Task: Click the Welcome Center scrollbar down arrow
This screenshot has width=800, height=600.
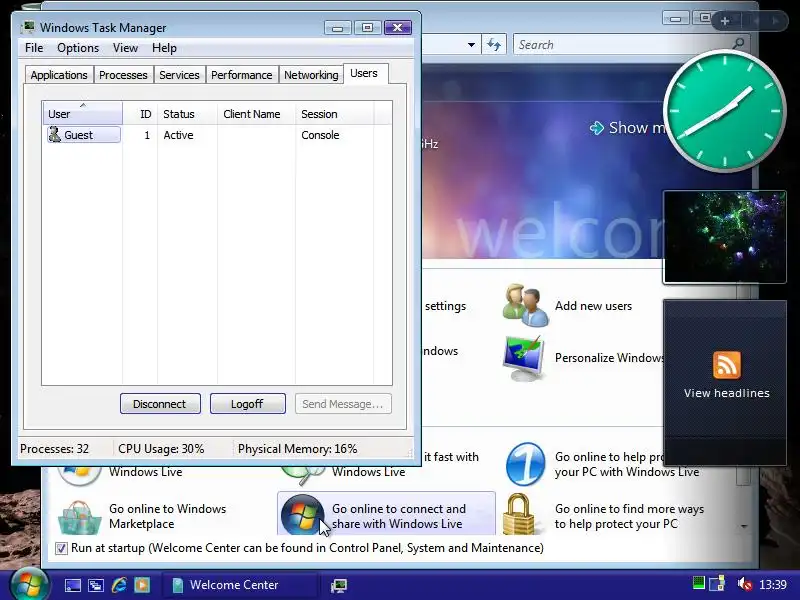Action: (744, 526)
